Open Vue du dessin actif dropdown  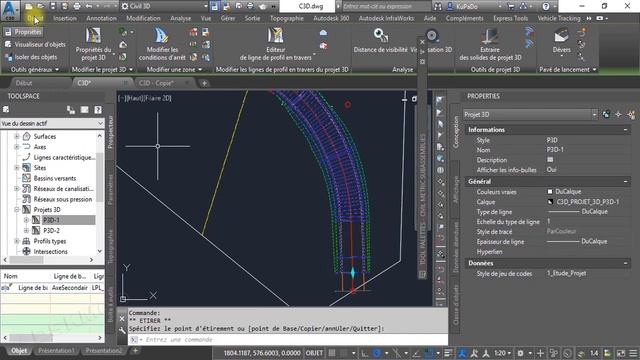pos(52,123)
